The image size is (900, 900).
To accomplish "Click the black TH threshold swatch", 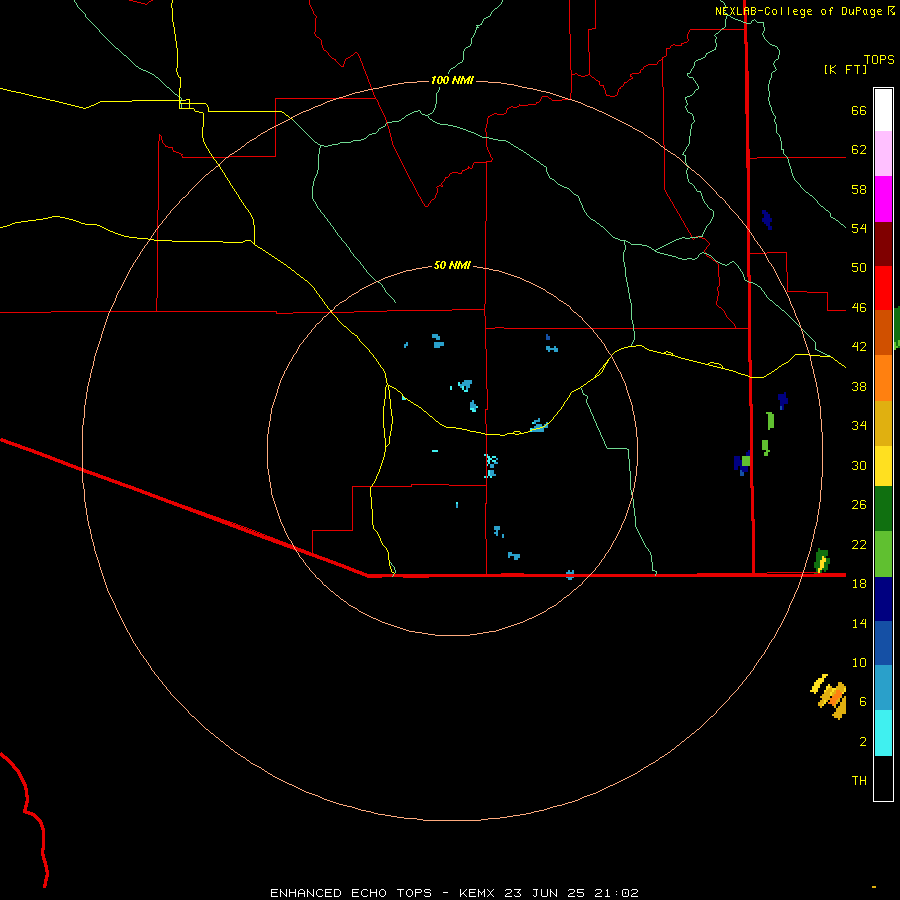I will point(883,778).
